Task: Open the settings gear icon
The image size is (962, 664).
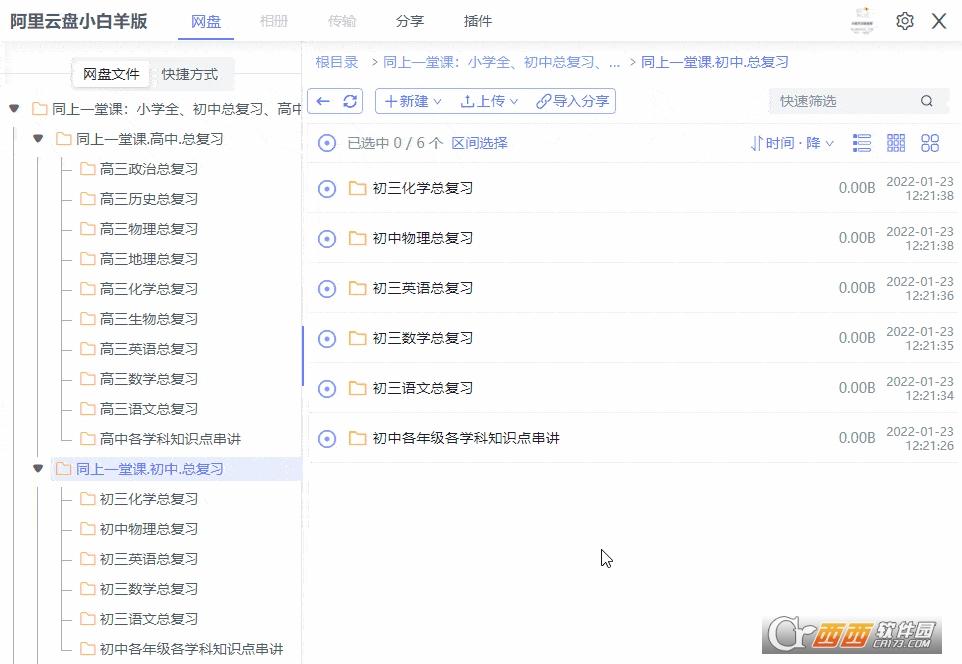Action: click(904, 21)
